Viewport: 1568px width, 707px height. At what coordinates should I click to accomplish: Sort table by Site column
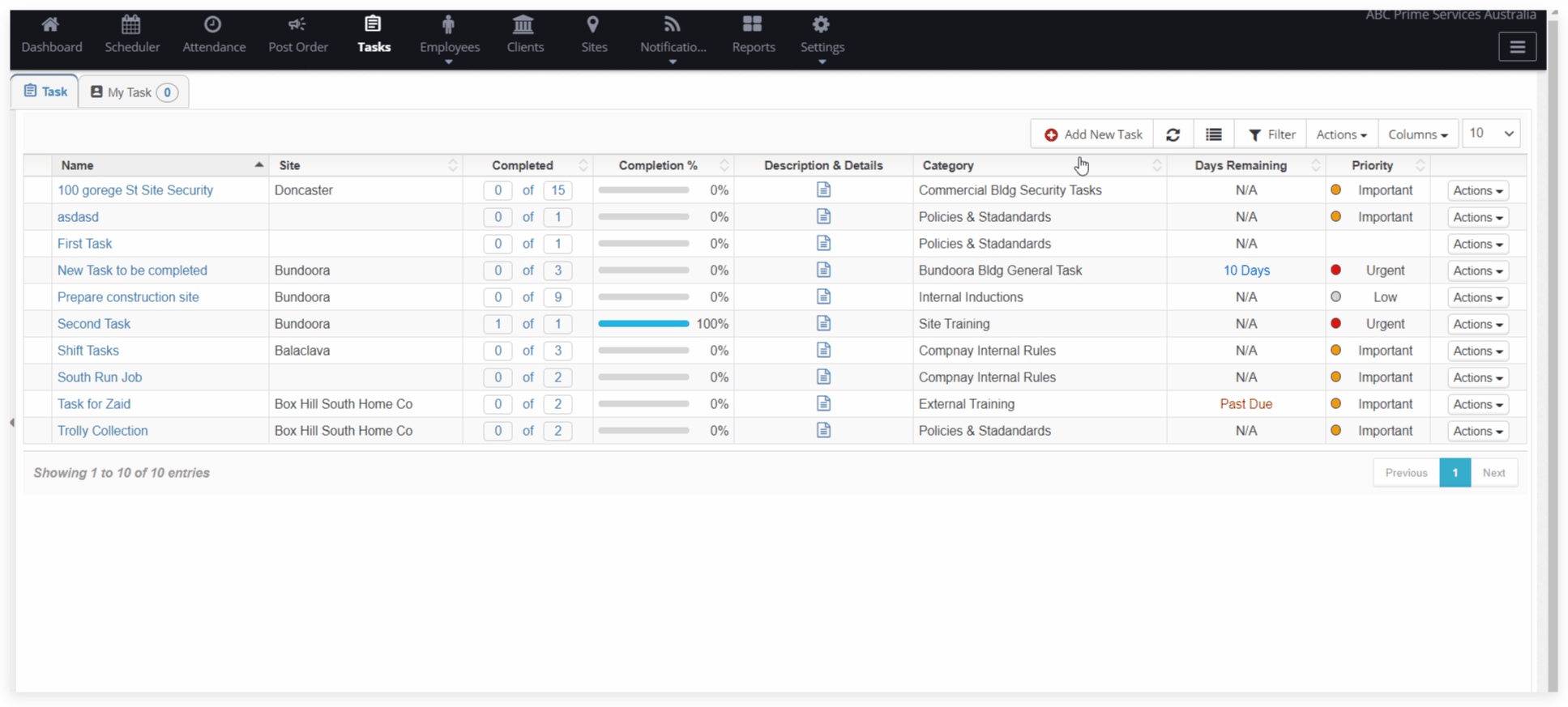coord(366,165)
